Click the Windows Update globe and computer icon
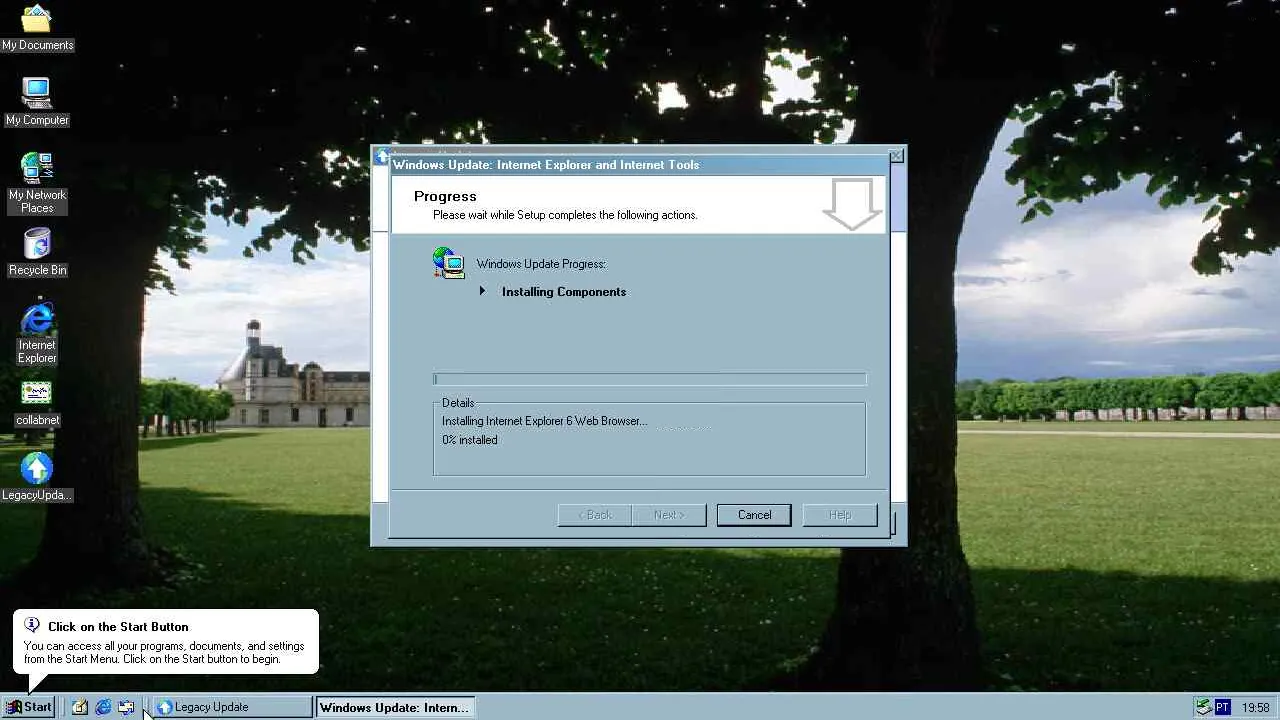The width and height of the screenshot is (1280, 720). pos(449,263)
